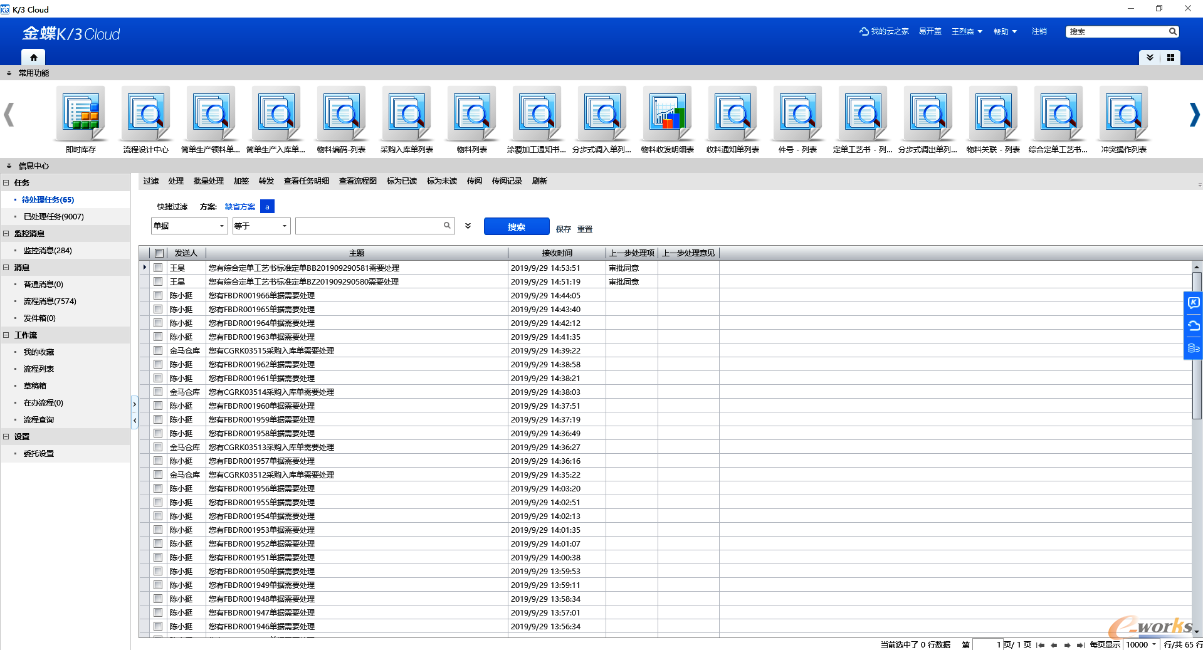
Task: Open the 定单工艺书 list shortcut icon
Action: click(x=863, y=113)
